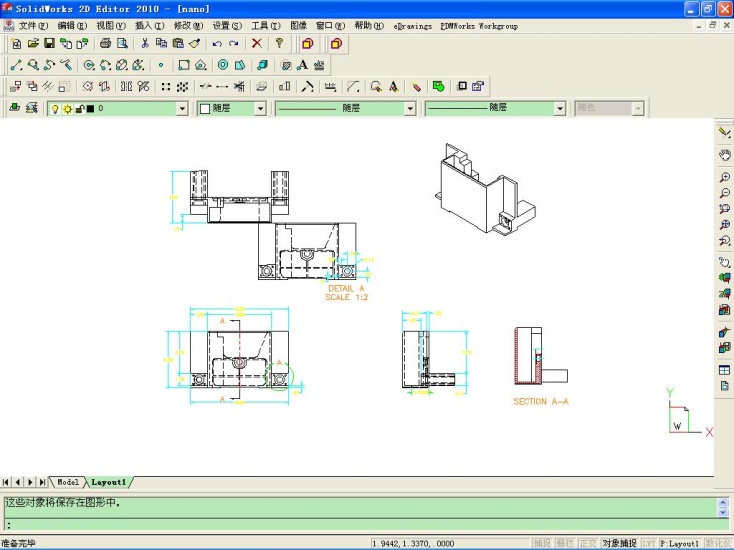
Task: Undo the last action
Action: [x=217, y=44]
